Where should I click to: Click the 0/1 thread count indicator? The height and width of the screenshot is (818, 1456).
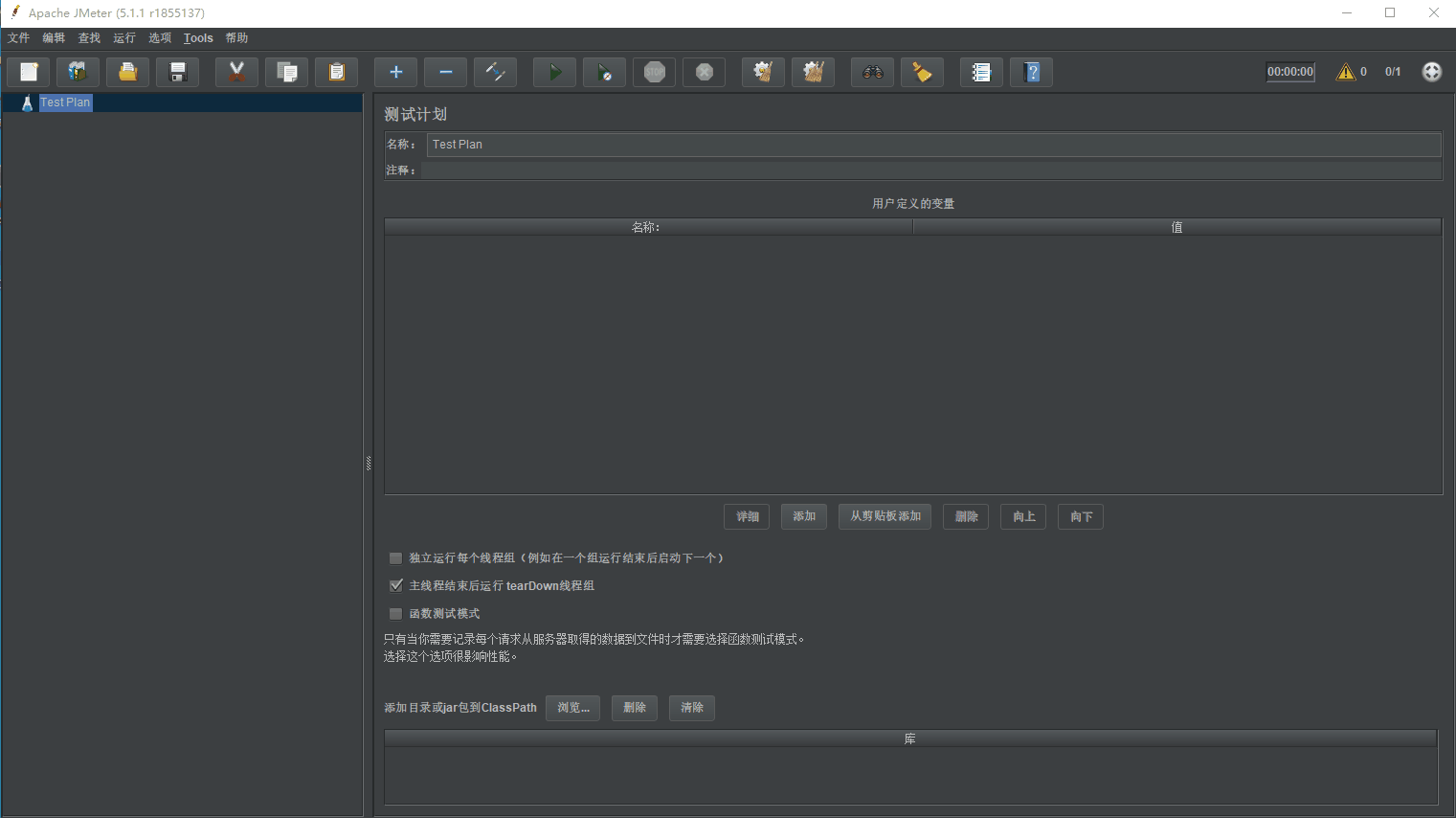[x=1393, y=72]
